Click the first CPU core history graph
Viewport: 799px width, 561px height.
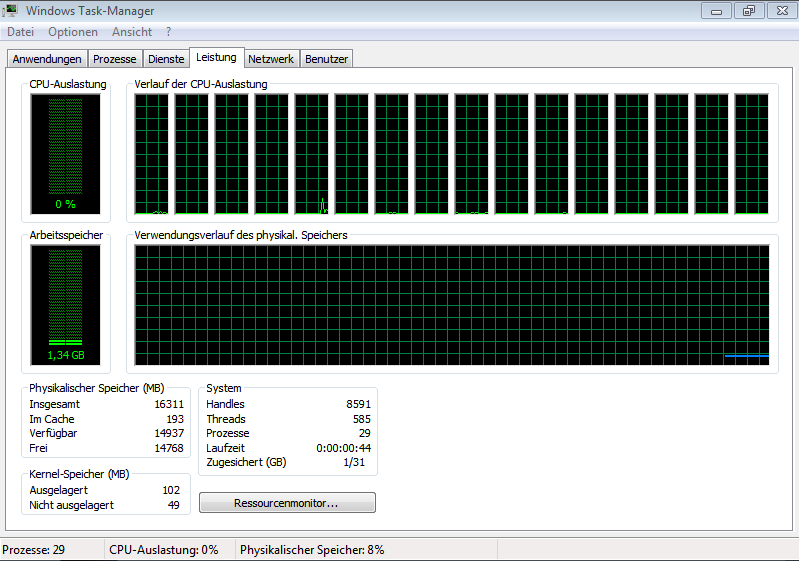pos(151,154)
